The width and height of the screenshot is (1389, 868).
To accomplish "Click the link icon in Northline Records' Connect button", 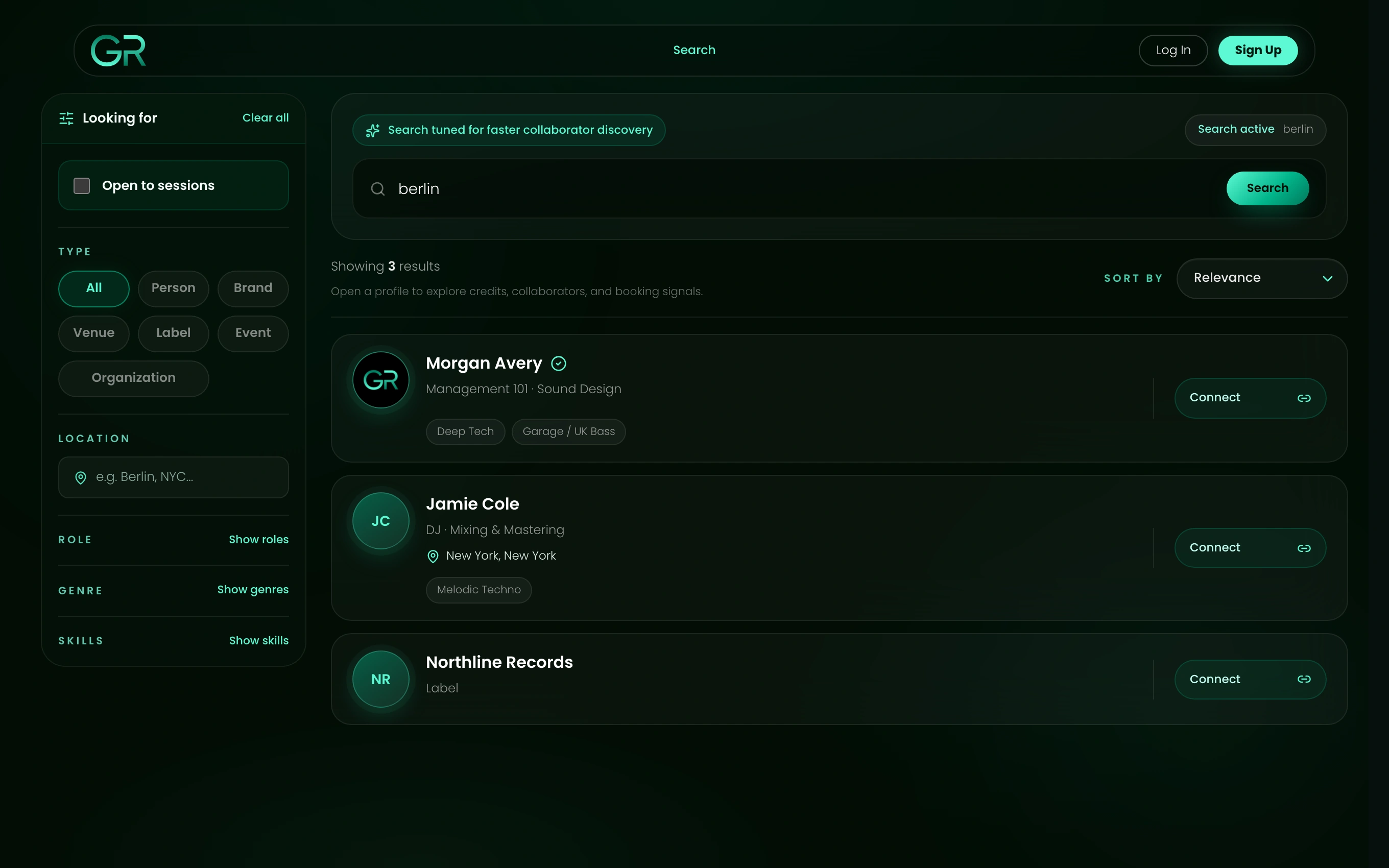I will (1304, 679).
